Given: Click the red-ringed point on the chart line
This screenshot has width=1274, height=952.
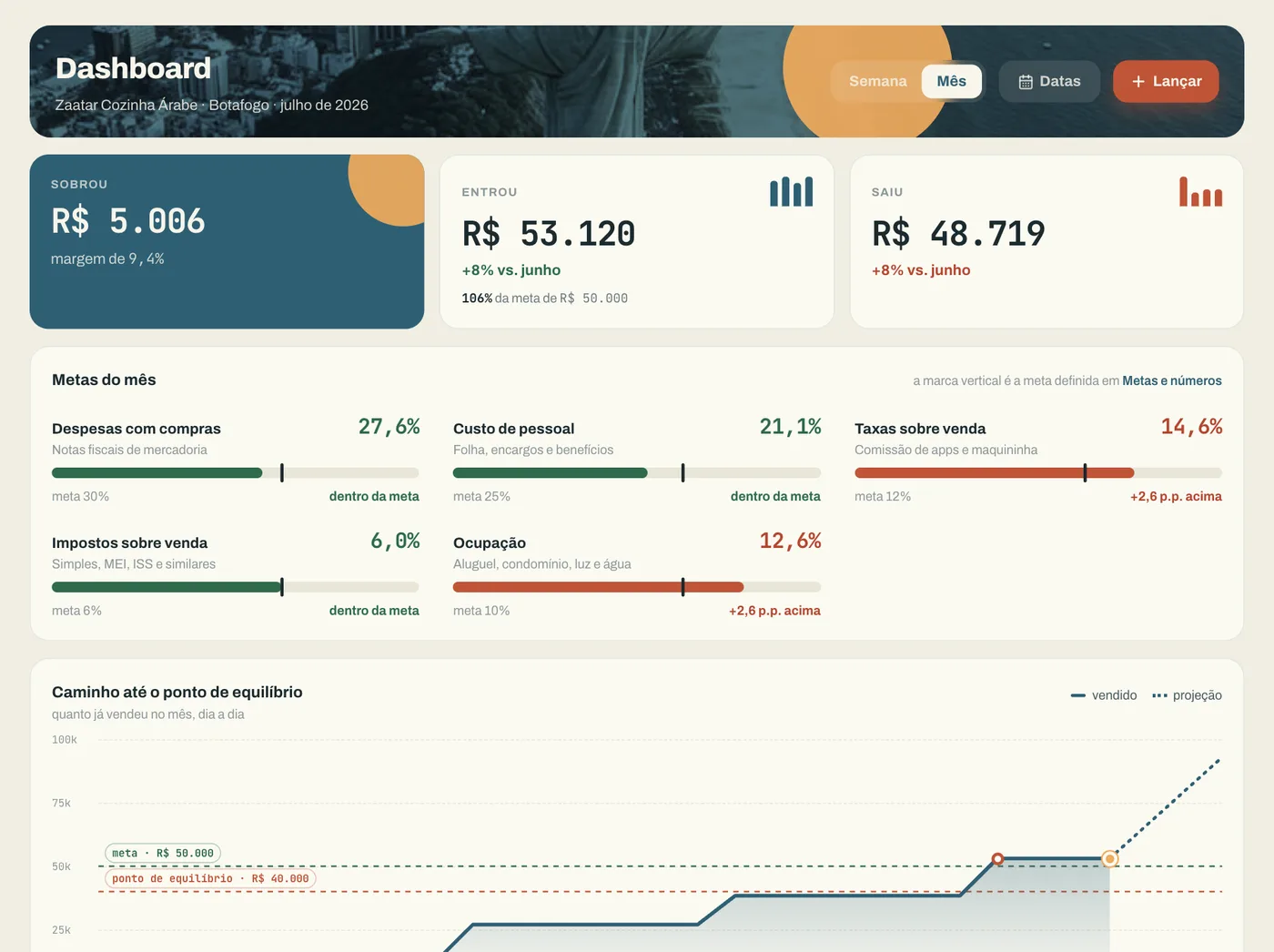Looking at the screenshot, I should 997,858.
